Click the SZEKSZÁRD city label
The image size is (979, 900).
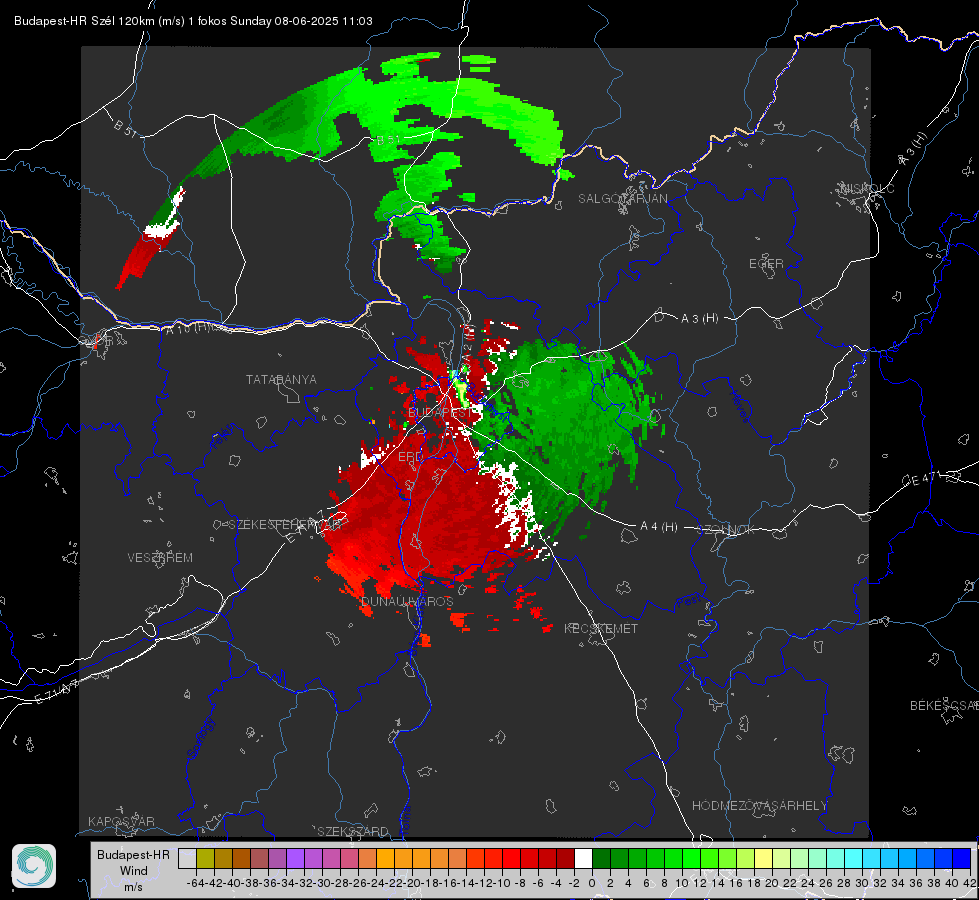(x=353, y=831)
